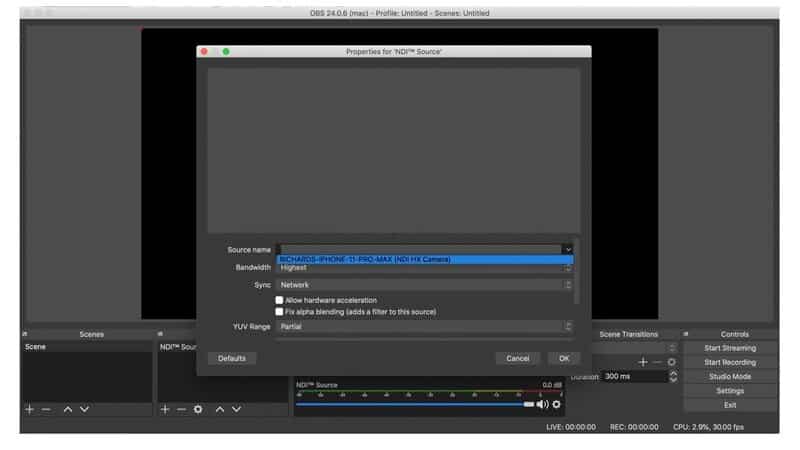Add a new source with plus icon
This screenshot has width=800, height=450.
point(165,409)
